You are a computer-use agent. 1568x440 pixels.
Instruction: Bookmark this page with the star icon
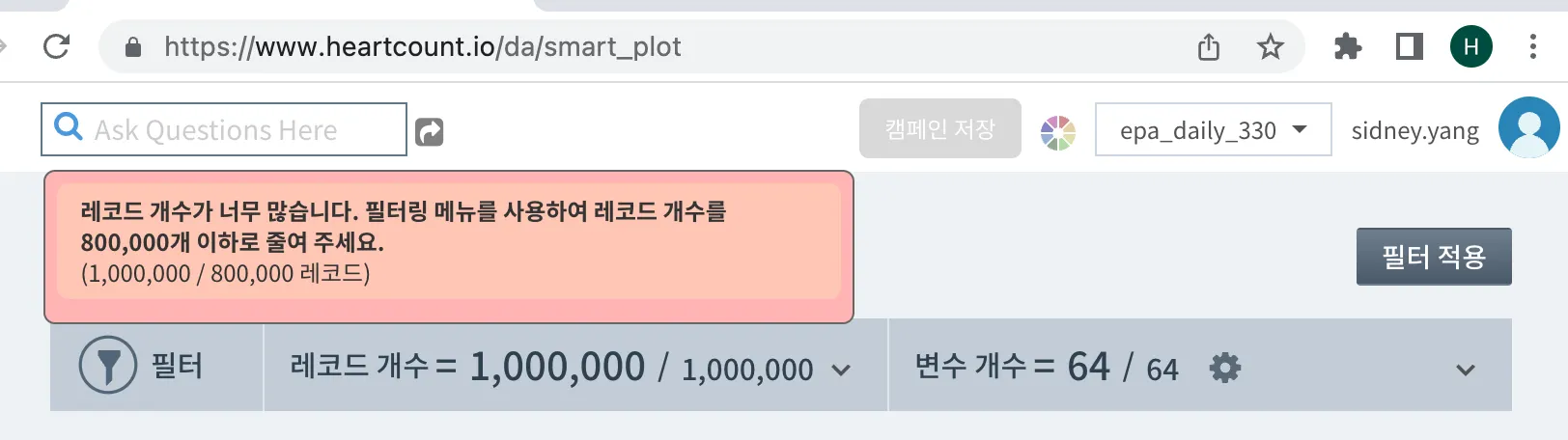[1271, 46]
